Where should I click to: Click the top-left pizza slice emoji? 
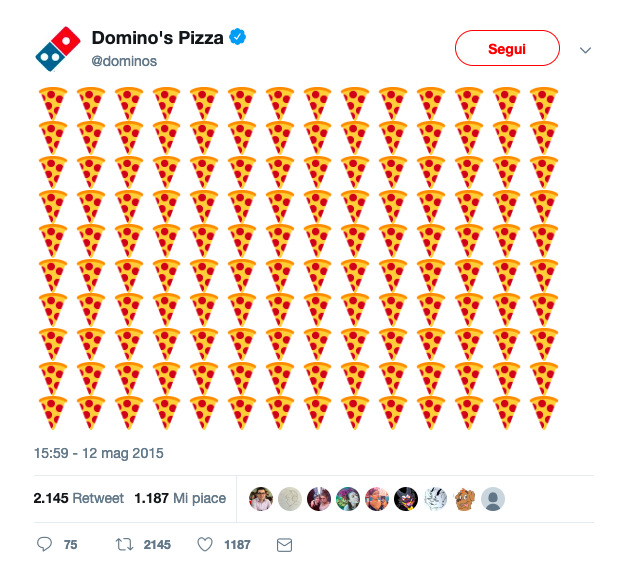point(53,103)
